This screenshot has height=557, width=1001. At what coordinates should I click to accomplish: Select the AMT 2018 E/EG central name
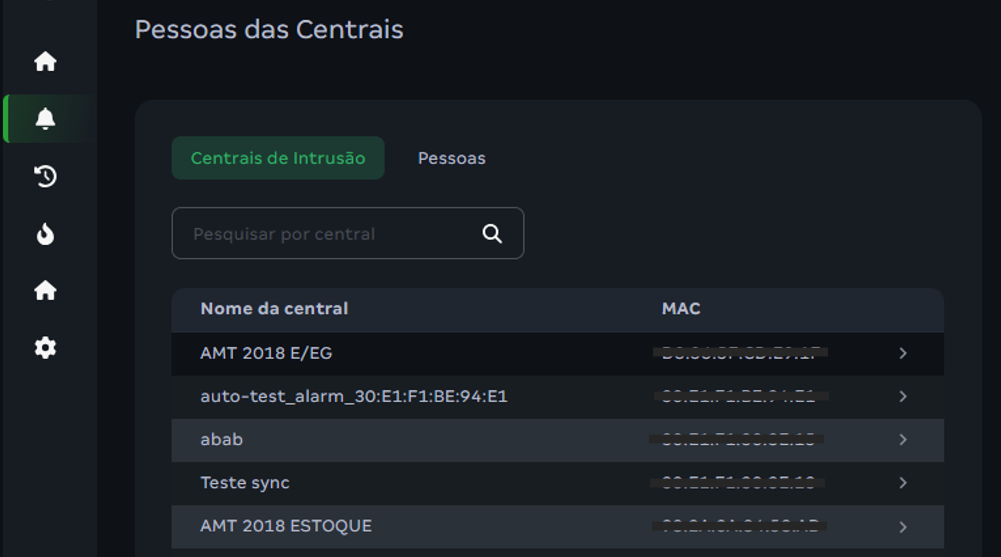tap(266, 353)
